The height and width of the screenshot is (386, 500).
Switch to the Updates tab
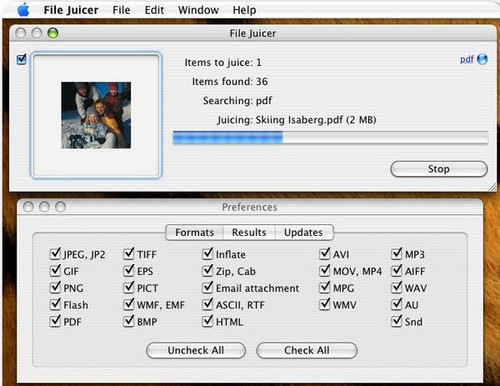(x=303, y=232)
